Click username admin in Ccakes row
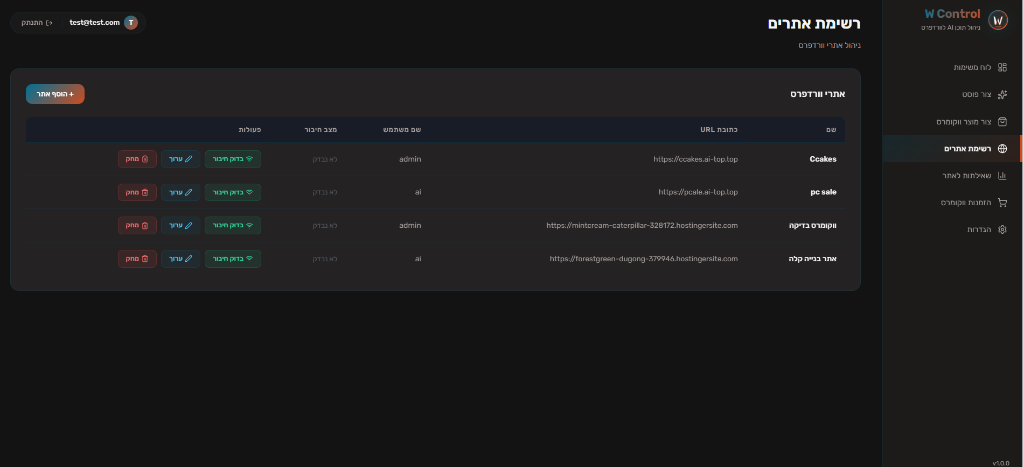 410,159
